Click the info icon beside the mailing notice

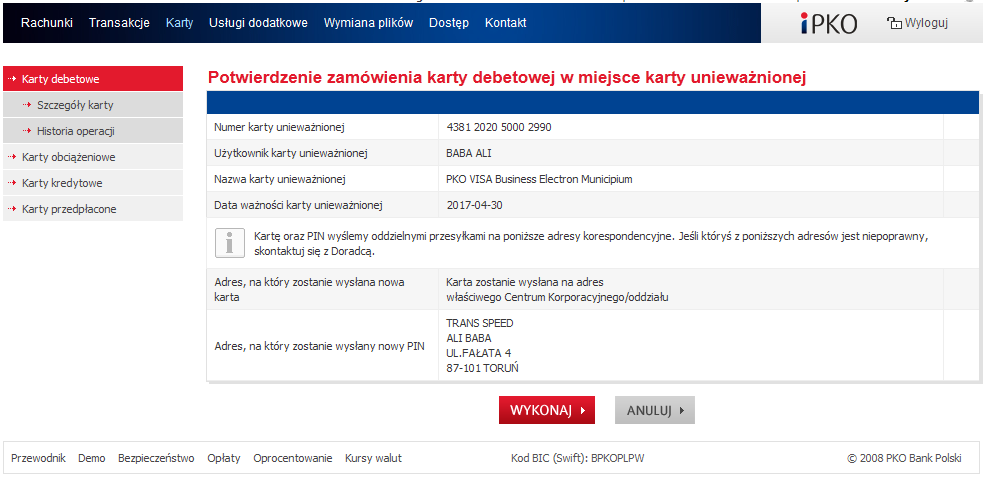click(x=229, y=243)
